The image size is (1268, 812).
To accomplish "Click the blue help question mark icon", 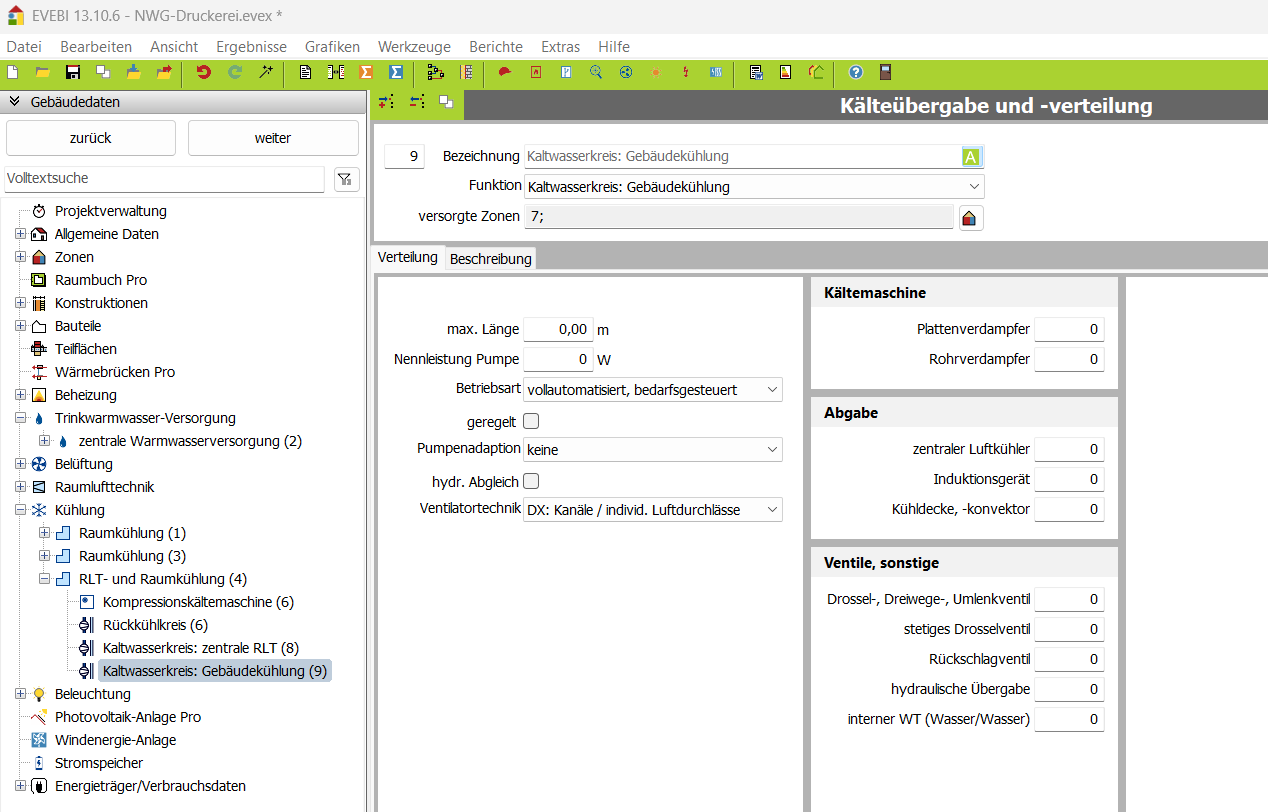I will 855,72.
